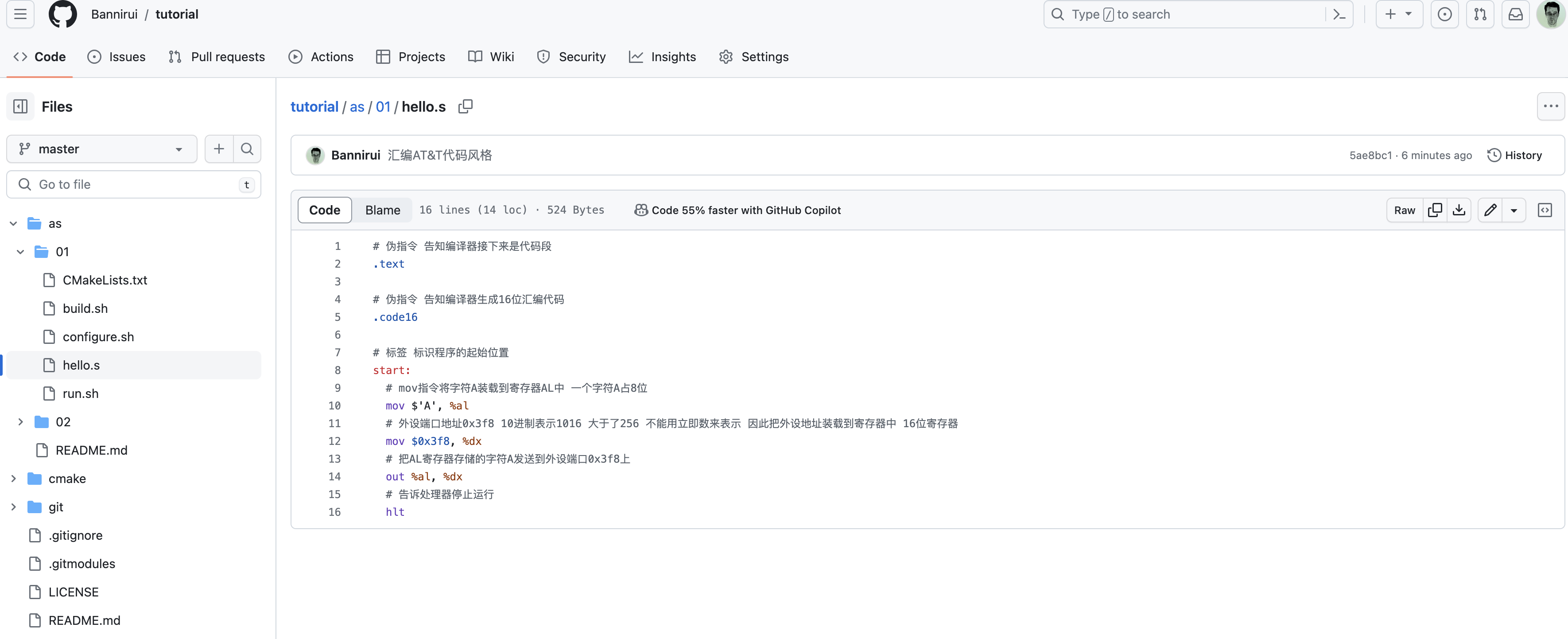Viewport: 1568px width, 639px height.
Task: Copy file path next to hello.s
Action: tap(466, 107)
